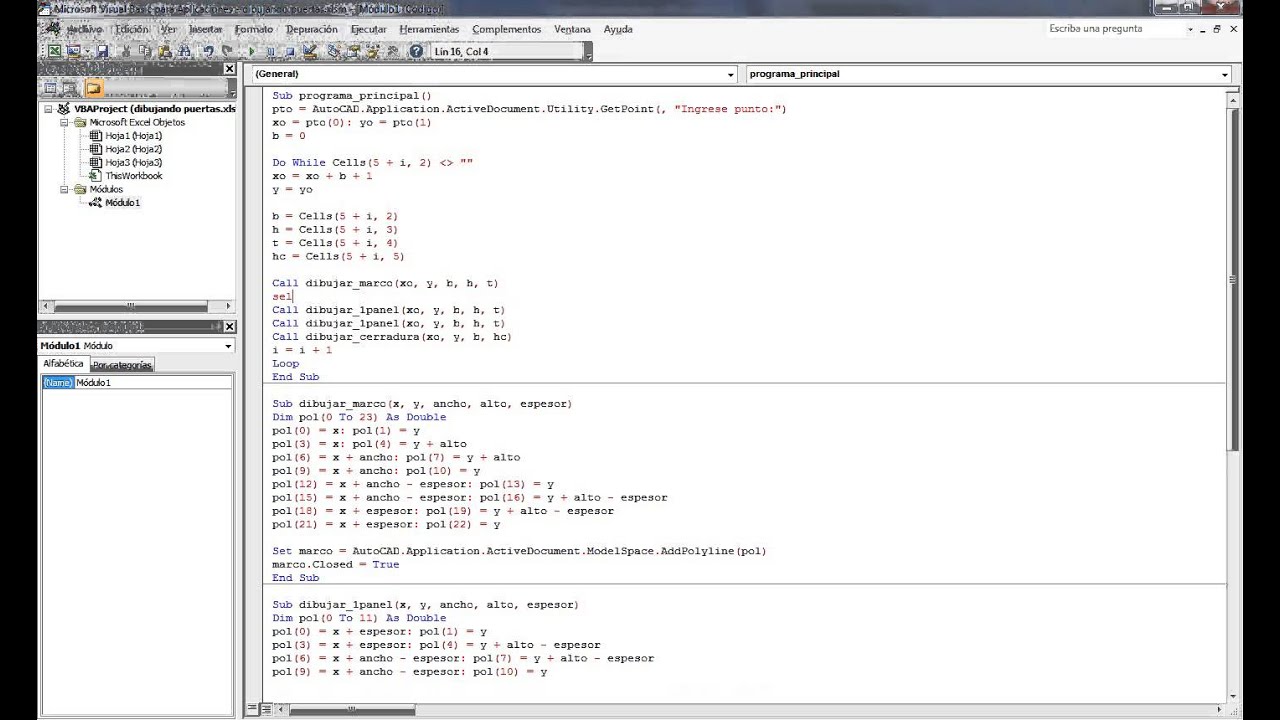Redo the last undone edit
The image size is (1280, 720).
227,51
